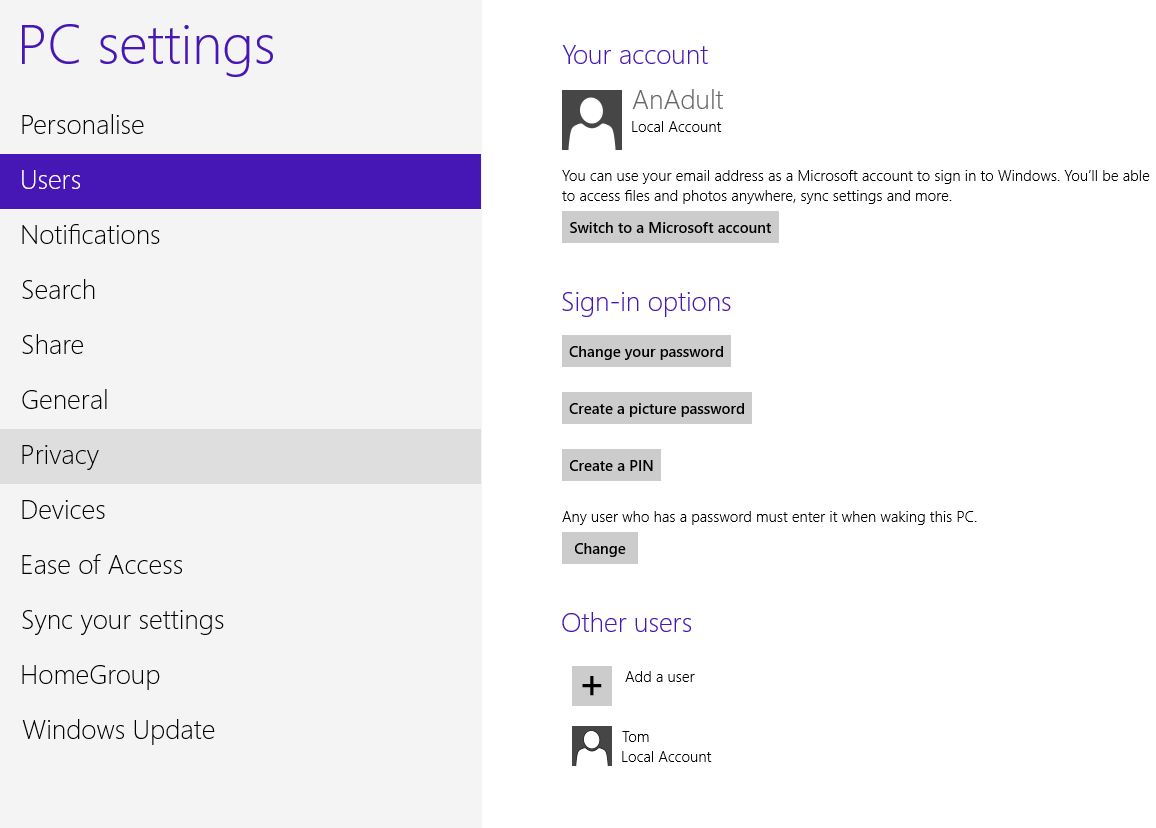This screenshot has width=1156, height=828.
Task: Click the wake password requirement text
Action: [x=769, y=517]
